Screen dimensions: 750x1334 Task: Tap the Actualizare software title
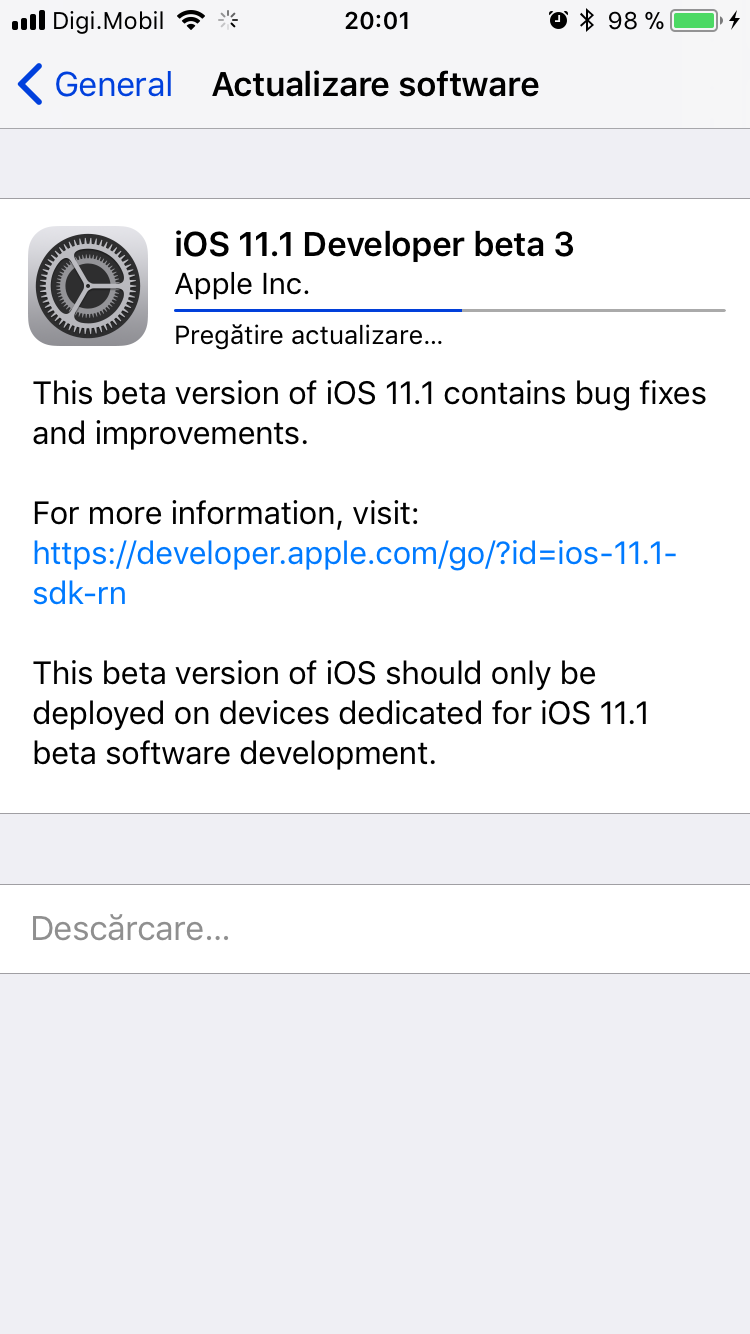(375, 85)
